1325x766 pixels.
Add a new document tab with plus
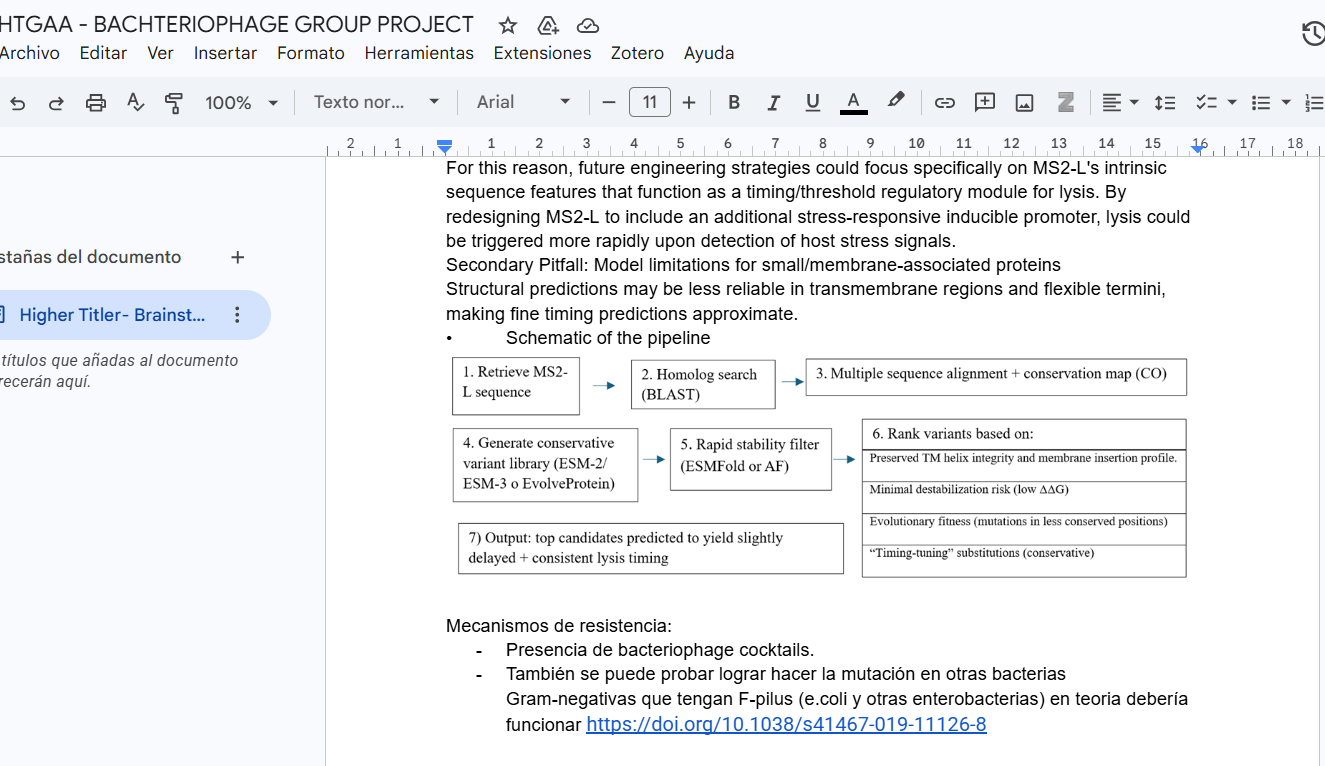[237, 257]
